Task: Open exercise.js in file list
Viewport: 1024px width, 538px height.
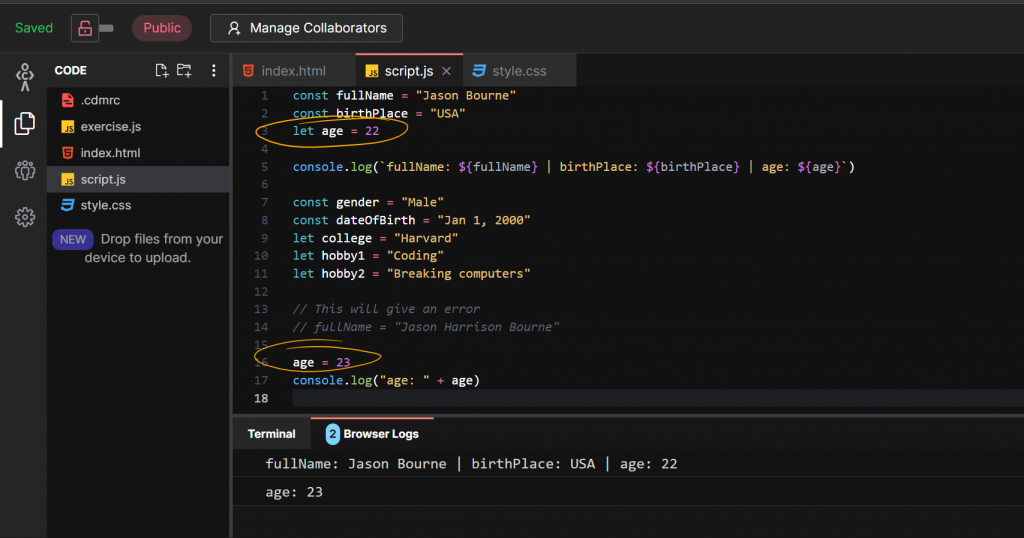Action: tap(138, 127)
